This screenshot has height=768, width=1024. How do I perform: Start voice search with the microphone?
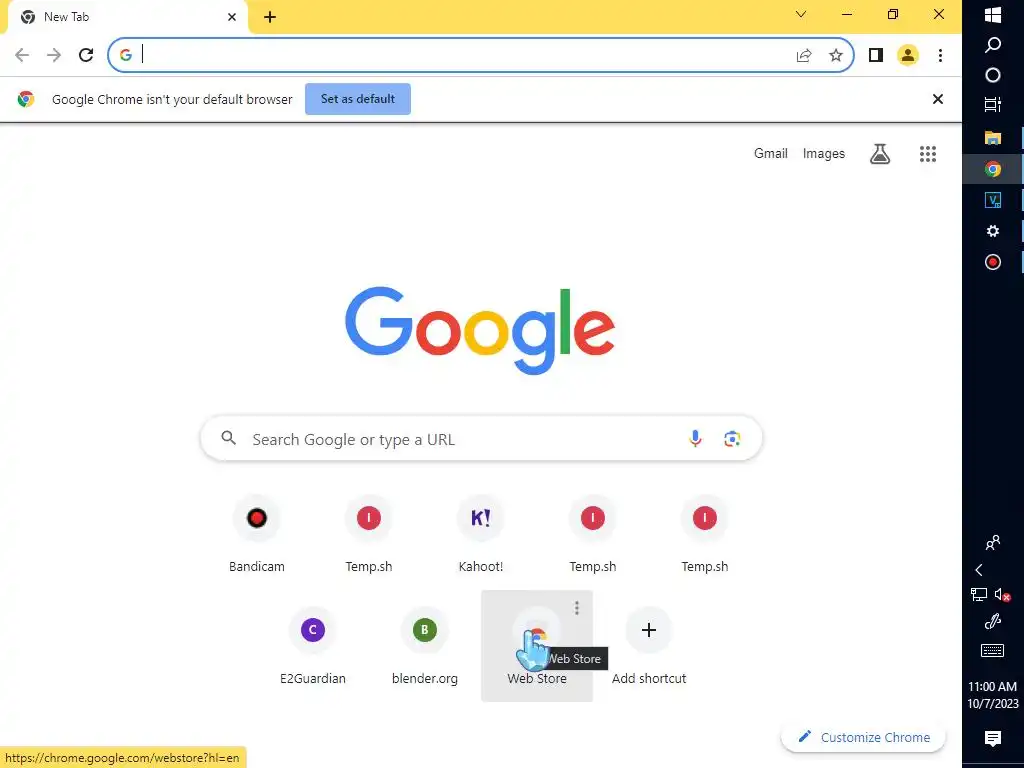pyautogui.click(x=696, y=439)
